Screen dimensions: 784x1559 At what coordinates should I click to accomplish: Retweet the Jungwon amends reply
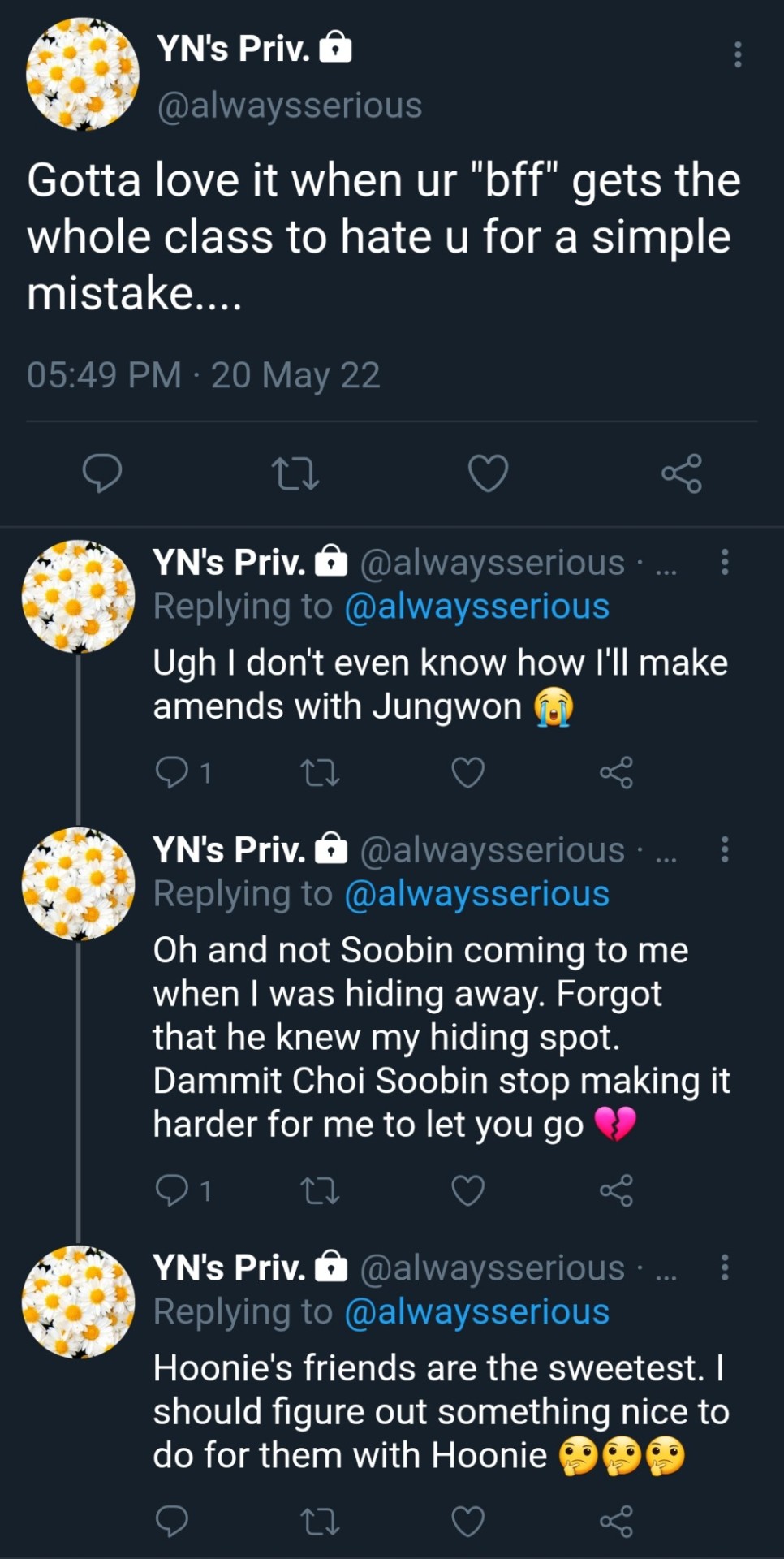[x=320, y=772]
